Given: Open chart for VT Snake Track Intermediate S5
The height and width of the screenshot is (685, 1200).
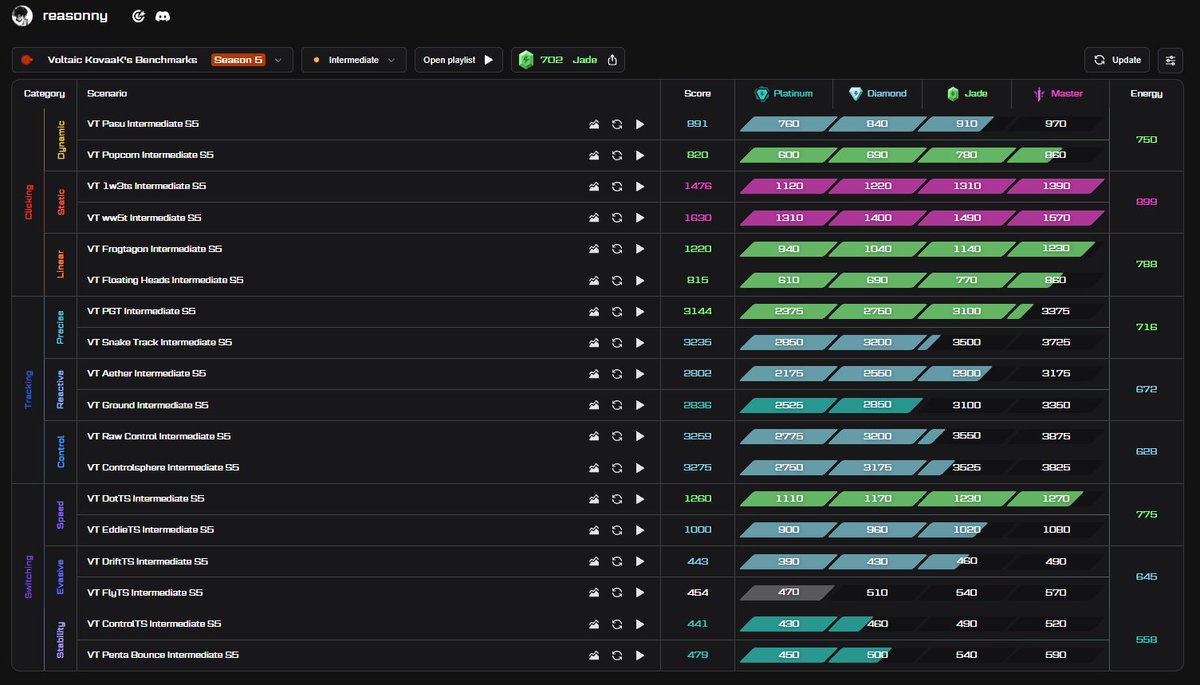Looking at the screenshot, I should click(594, 342).
